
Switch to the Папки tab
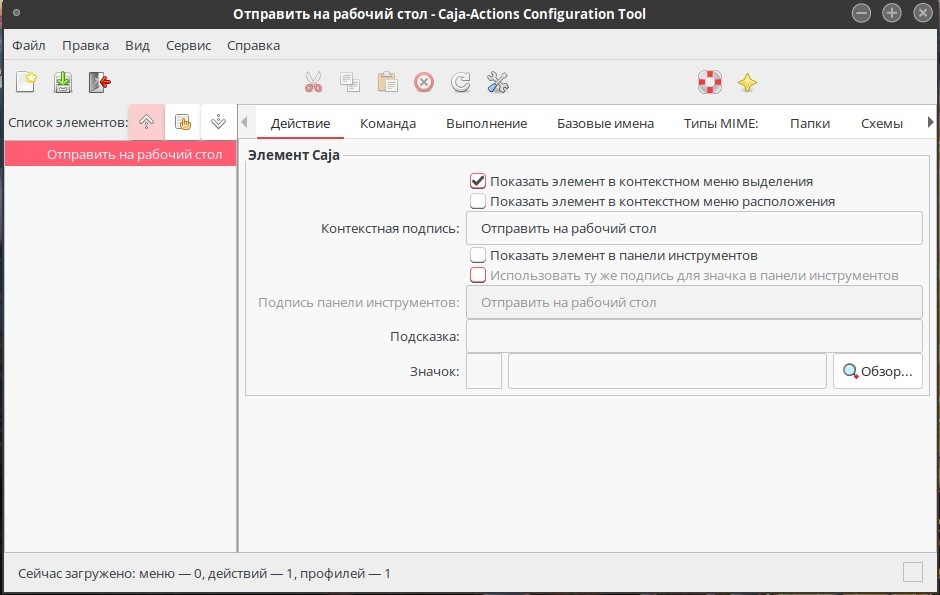point(810,123)
